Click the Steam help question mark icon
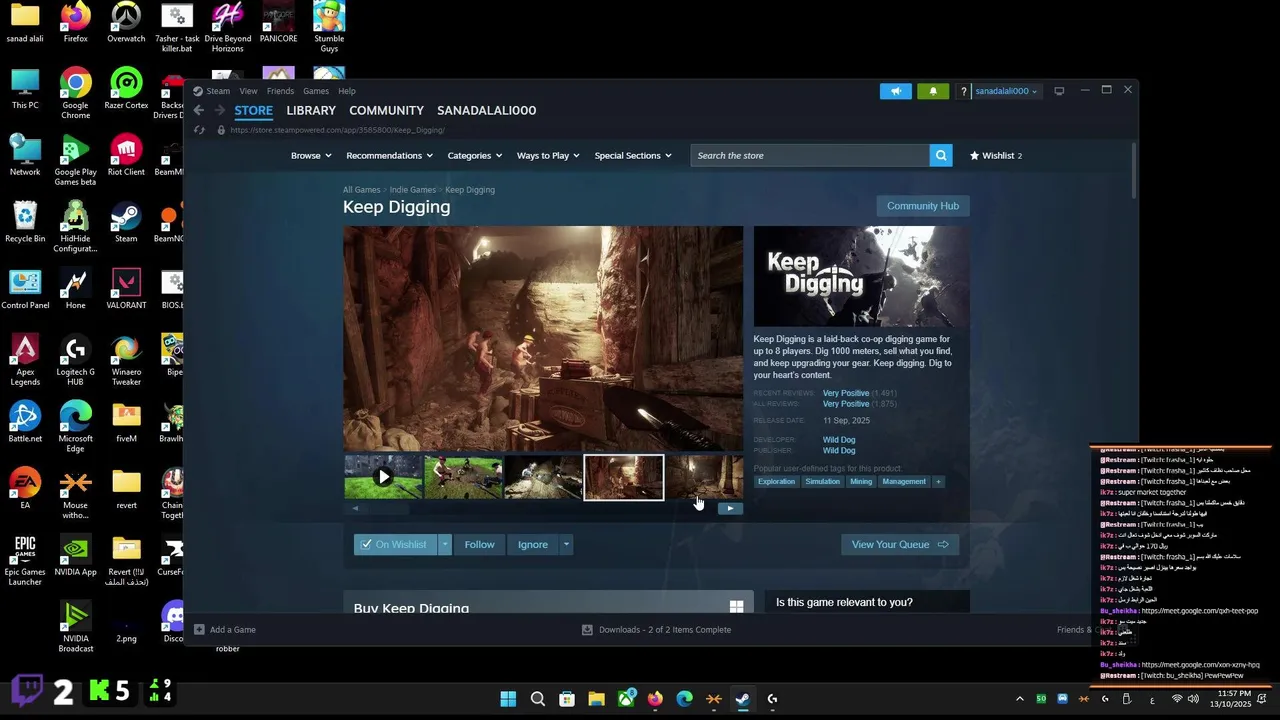This screenshot has height=720, width=1280. point(963,91)
